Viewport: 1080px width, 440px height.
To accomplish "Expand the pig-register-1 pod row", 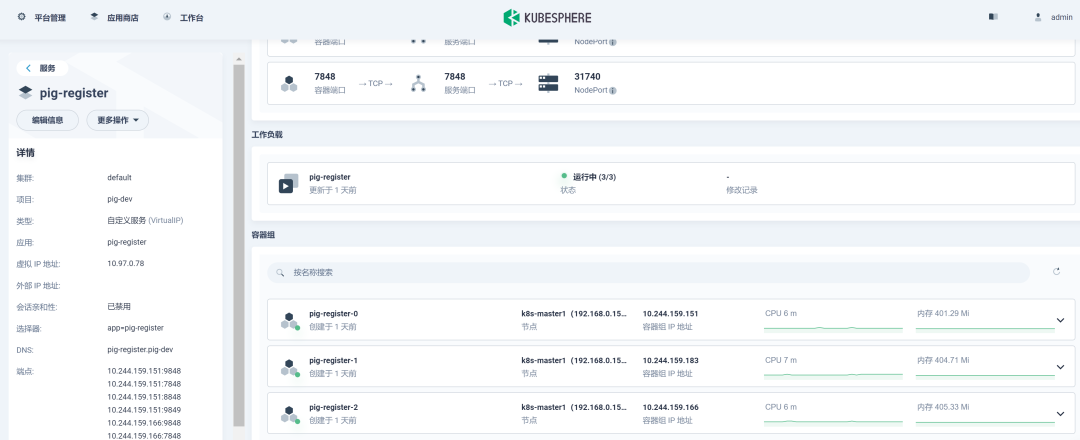I will pos(1060,367).
